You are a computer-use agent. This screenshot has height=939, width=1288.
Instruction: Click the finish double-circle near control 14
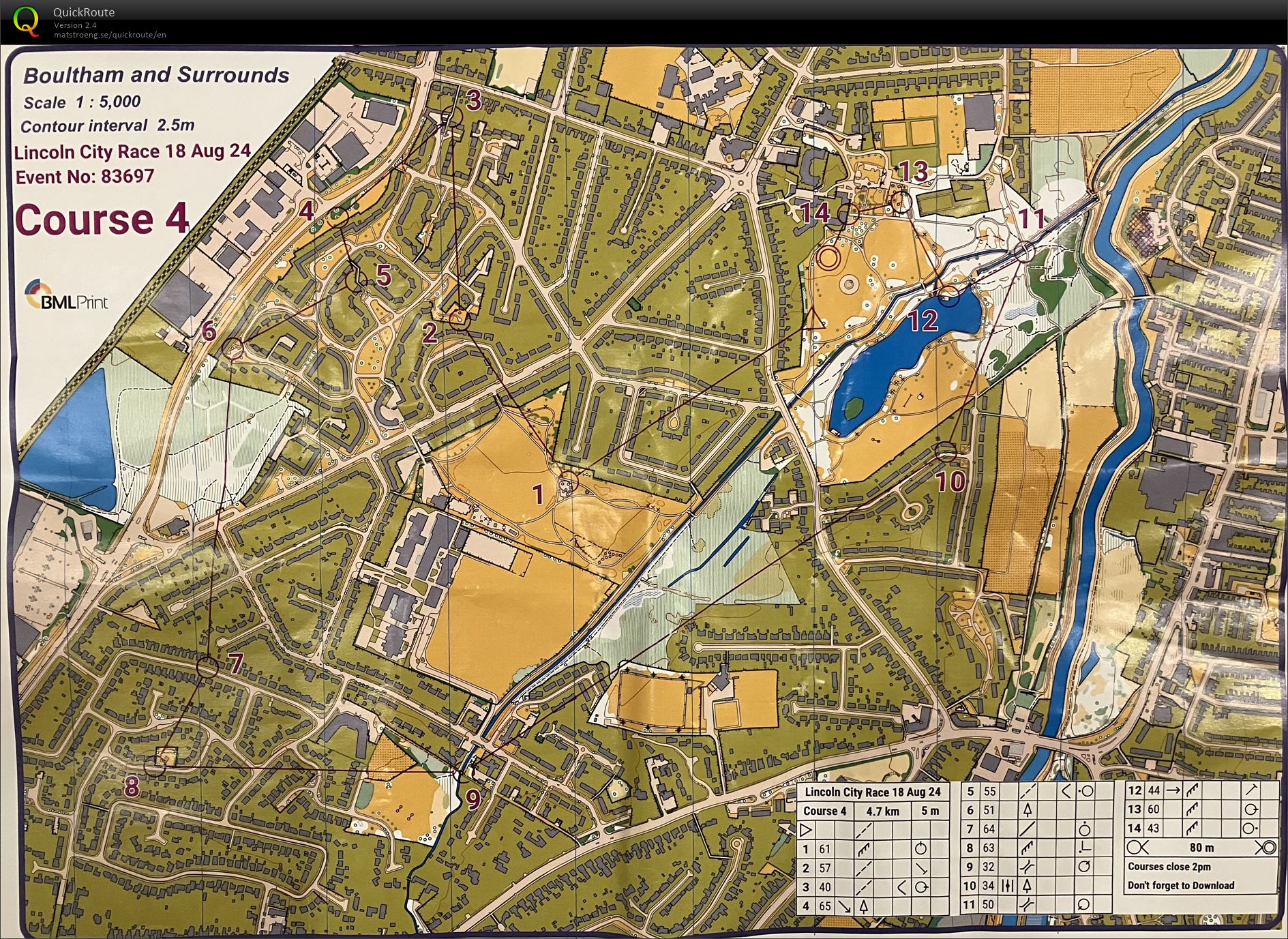point(828,258)
